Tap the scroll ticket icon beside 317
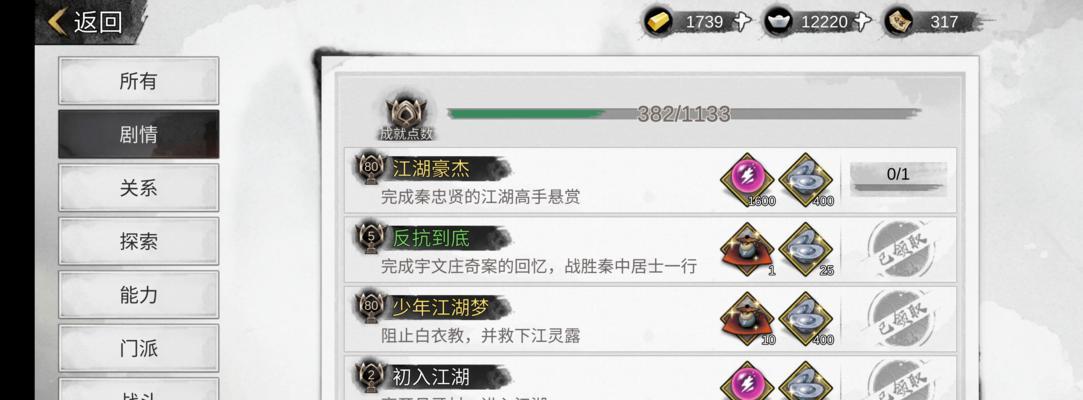Image resolution: width=1083 pixels, height=400 pixels. pos(898,21)
